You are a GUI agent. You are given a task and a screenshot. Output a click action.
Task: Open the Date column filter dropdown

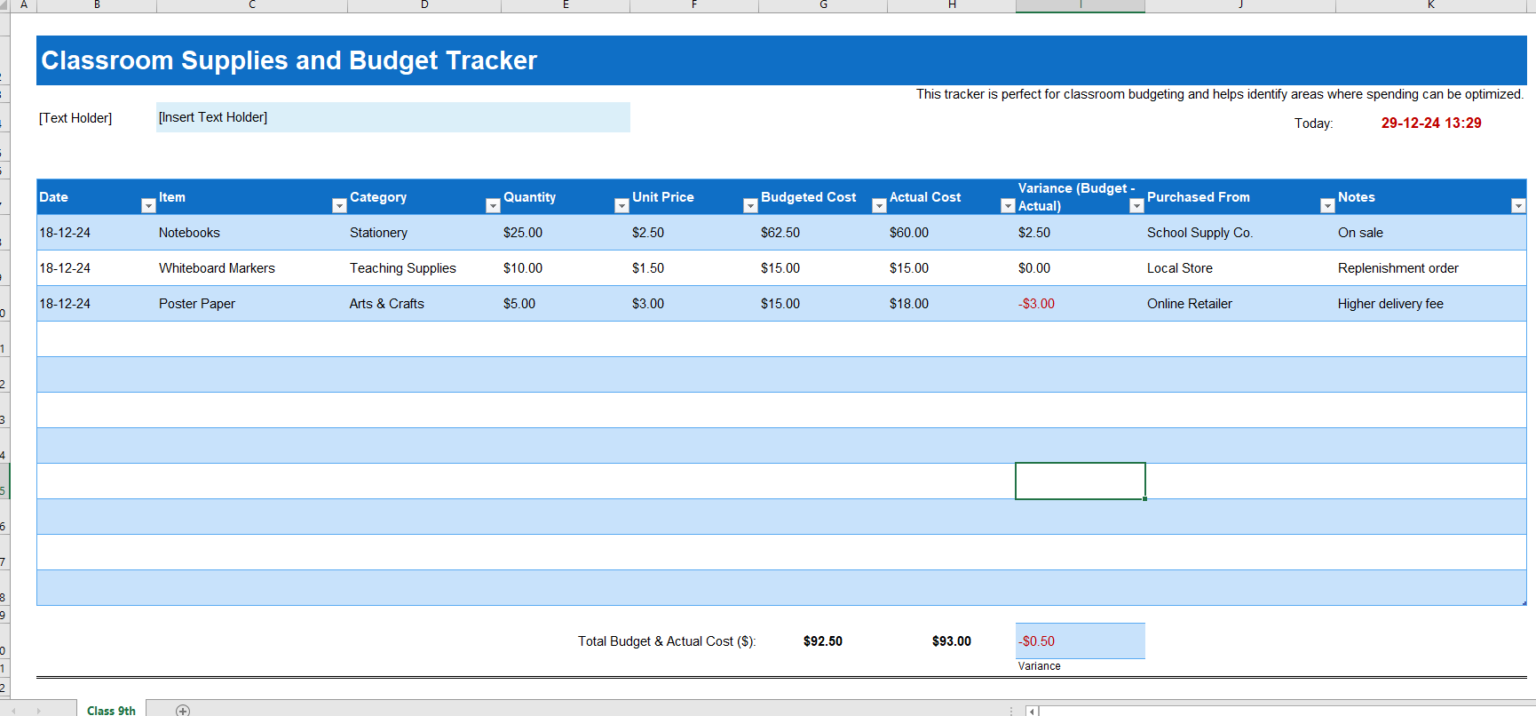click(149, 205)
